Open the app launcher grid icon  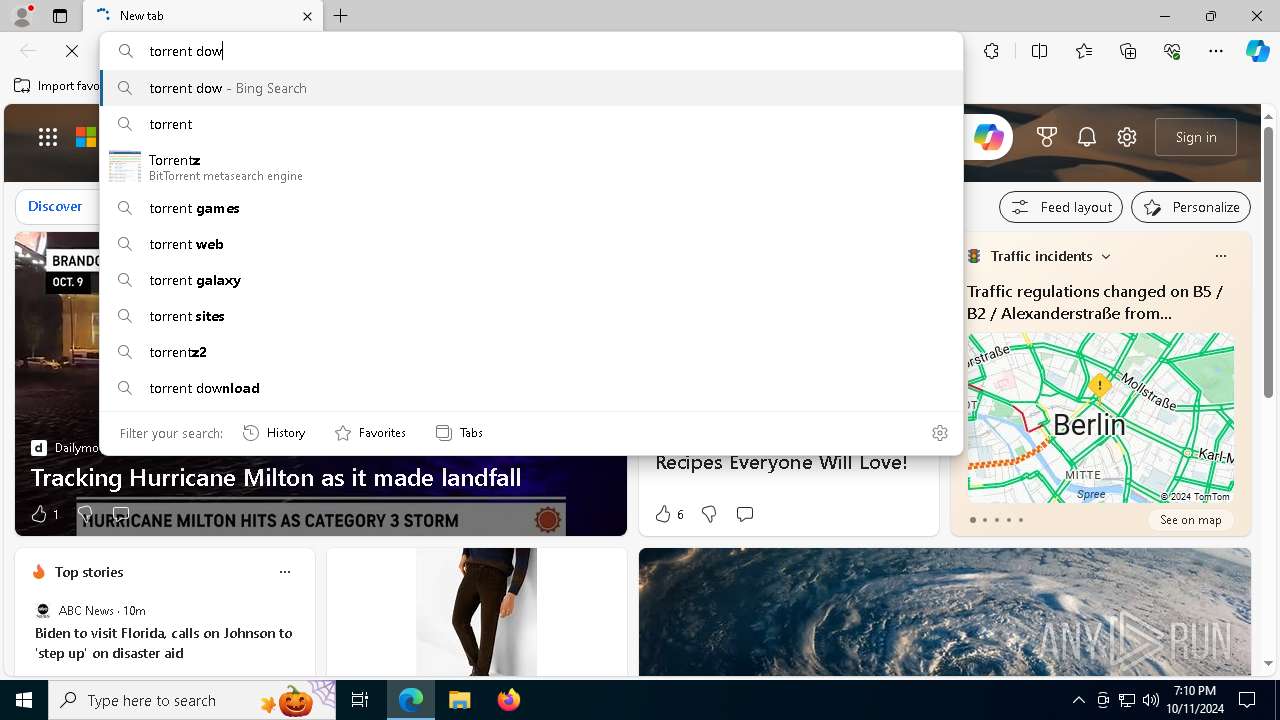point(47,138)
